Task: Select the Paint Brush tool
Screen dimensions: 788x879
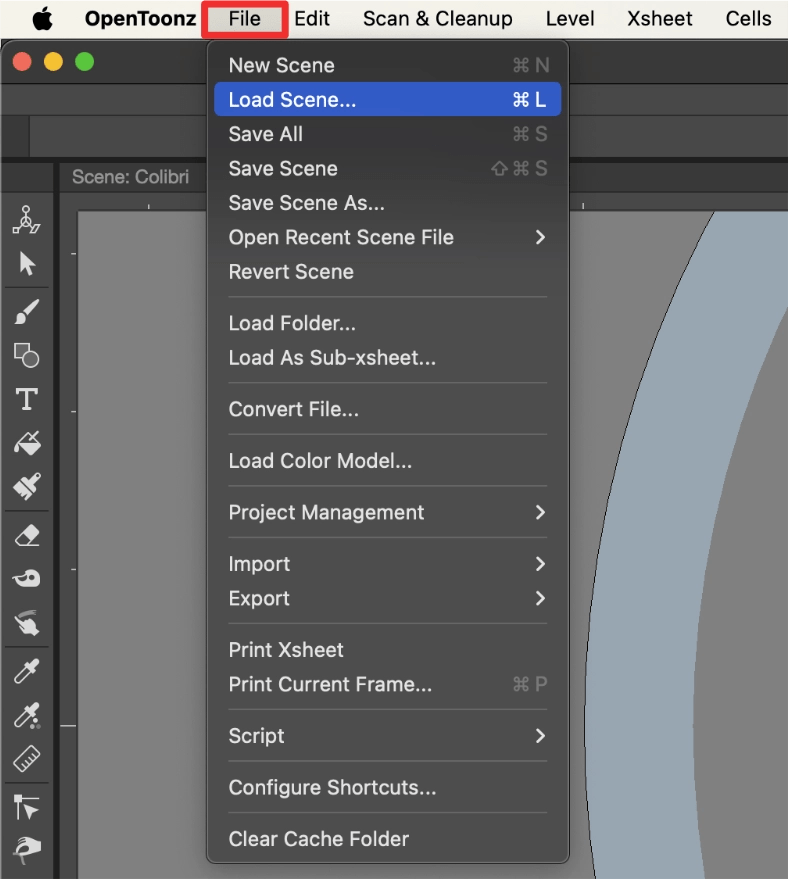Action: (26, 486)
